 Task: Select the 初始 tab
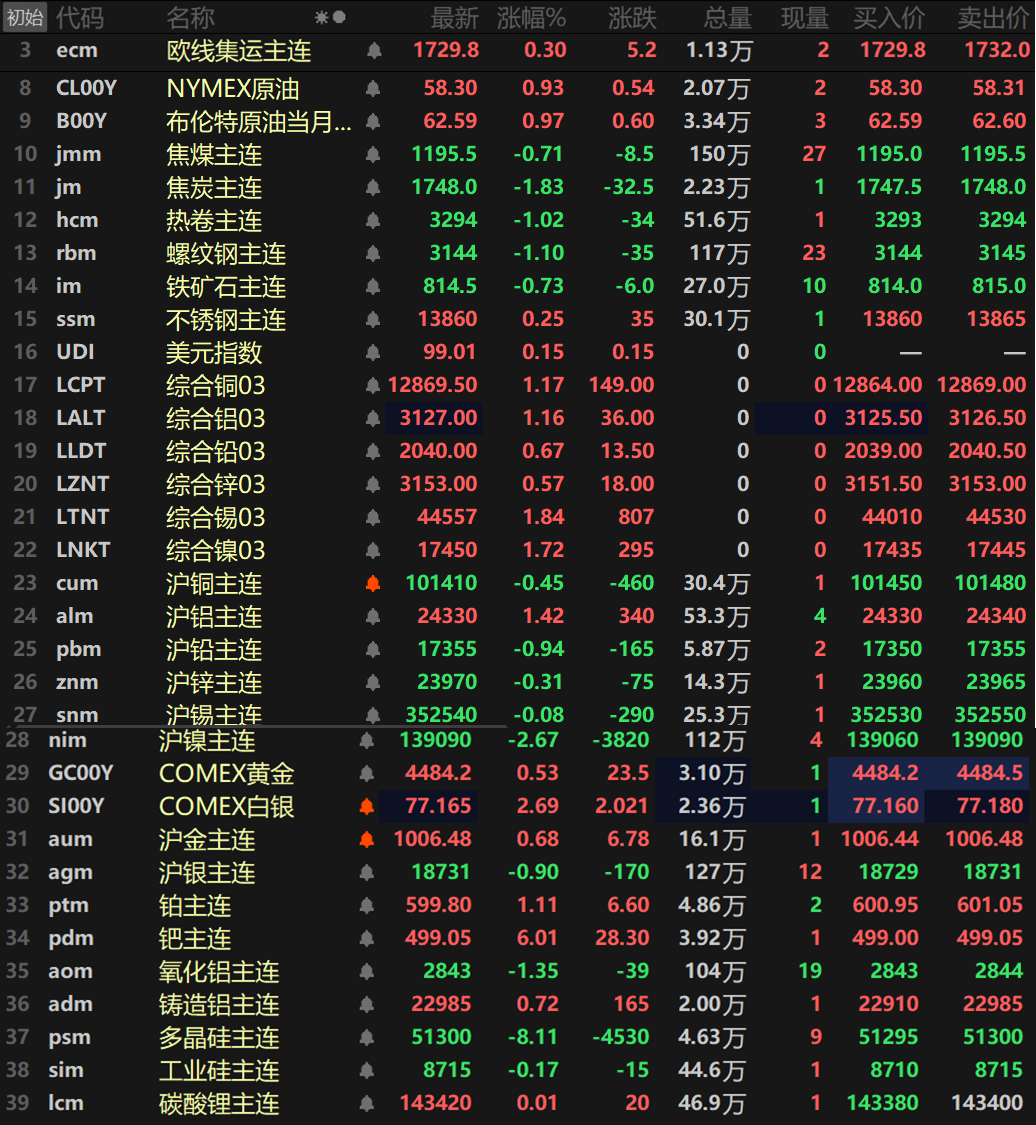(x=25, y=17)
